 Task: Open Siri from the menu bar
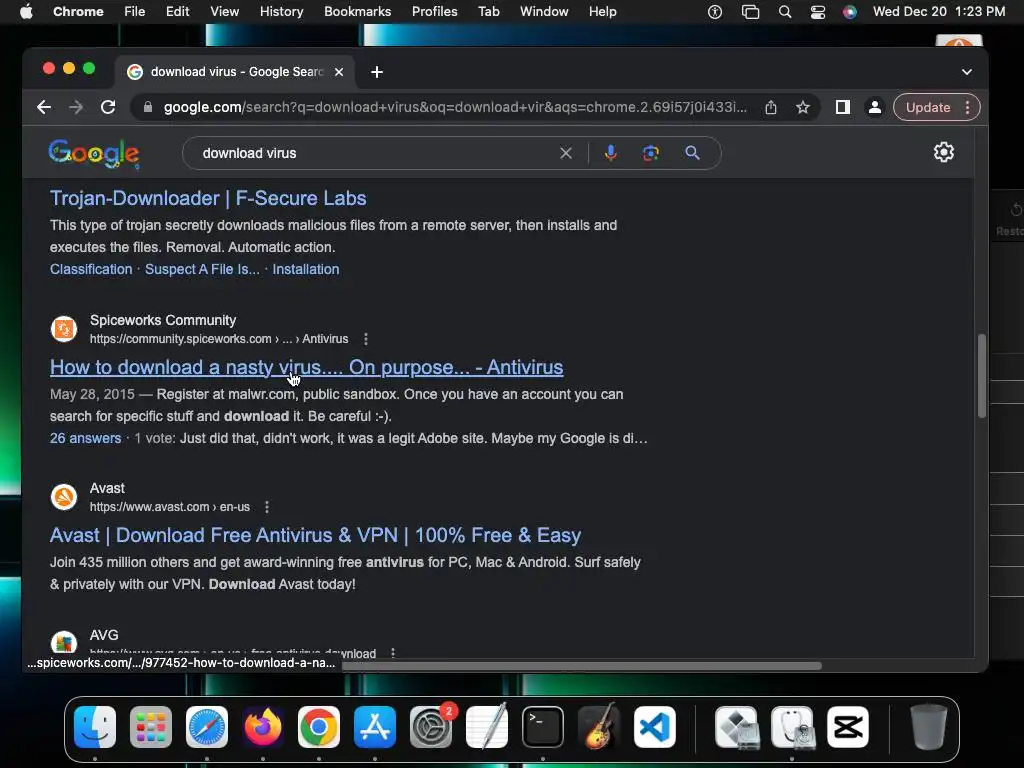(850, 12)
